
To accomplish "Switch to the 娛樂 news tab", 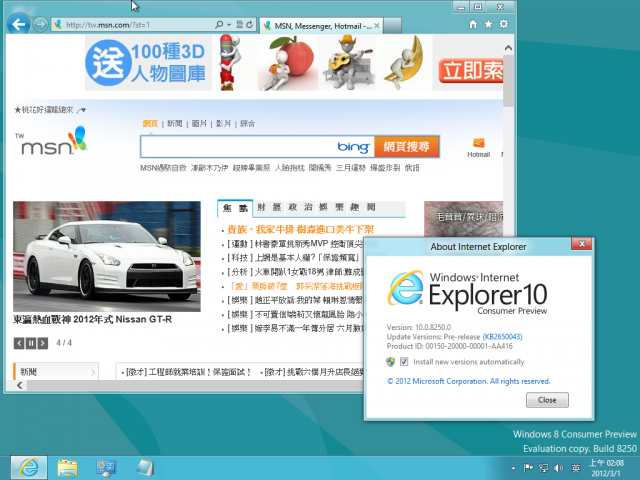I will click(x=331, y=207).
